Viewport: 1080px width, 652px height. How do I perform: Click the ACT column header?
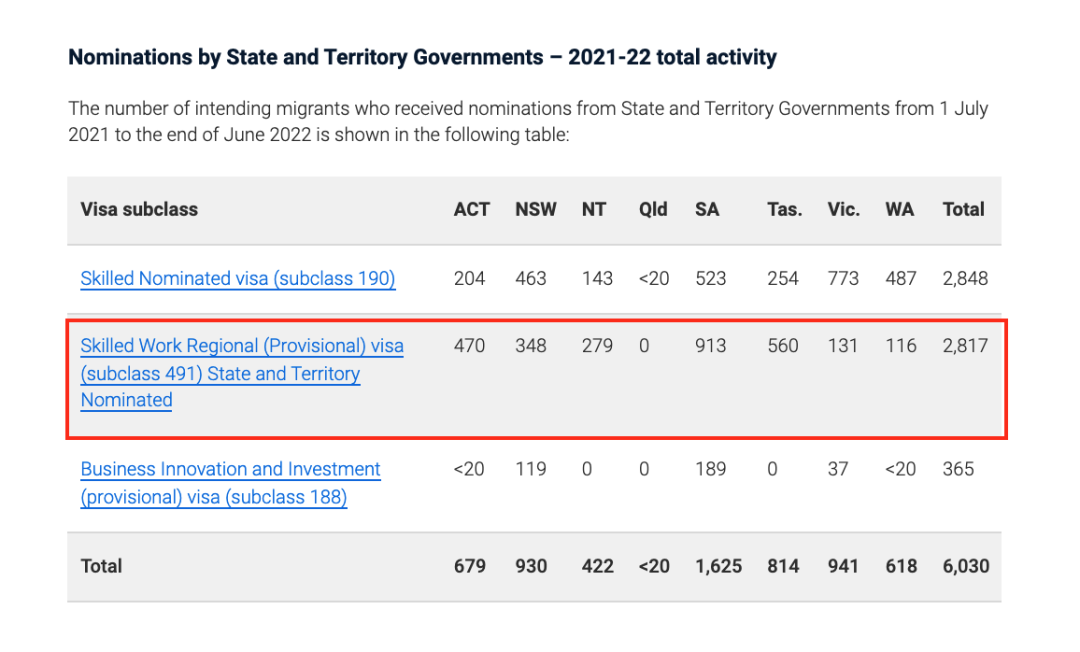tap(471, 209)
